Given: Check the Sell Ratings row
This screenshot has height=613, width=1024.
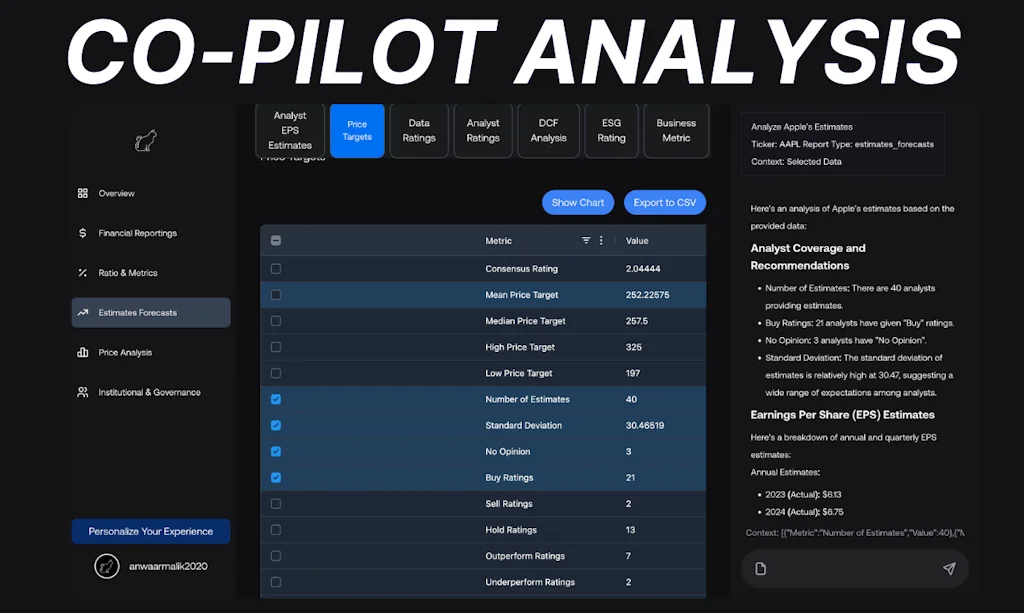Looking at the screenshot, I should click(x=275, y=503).
